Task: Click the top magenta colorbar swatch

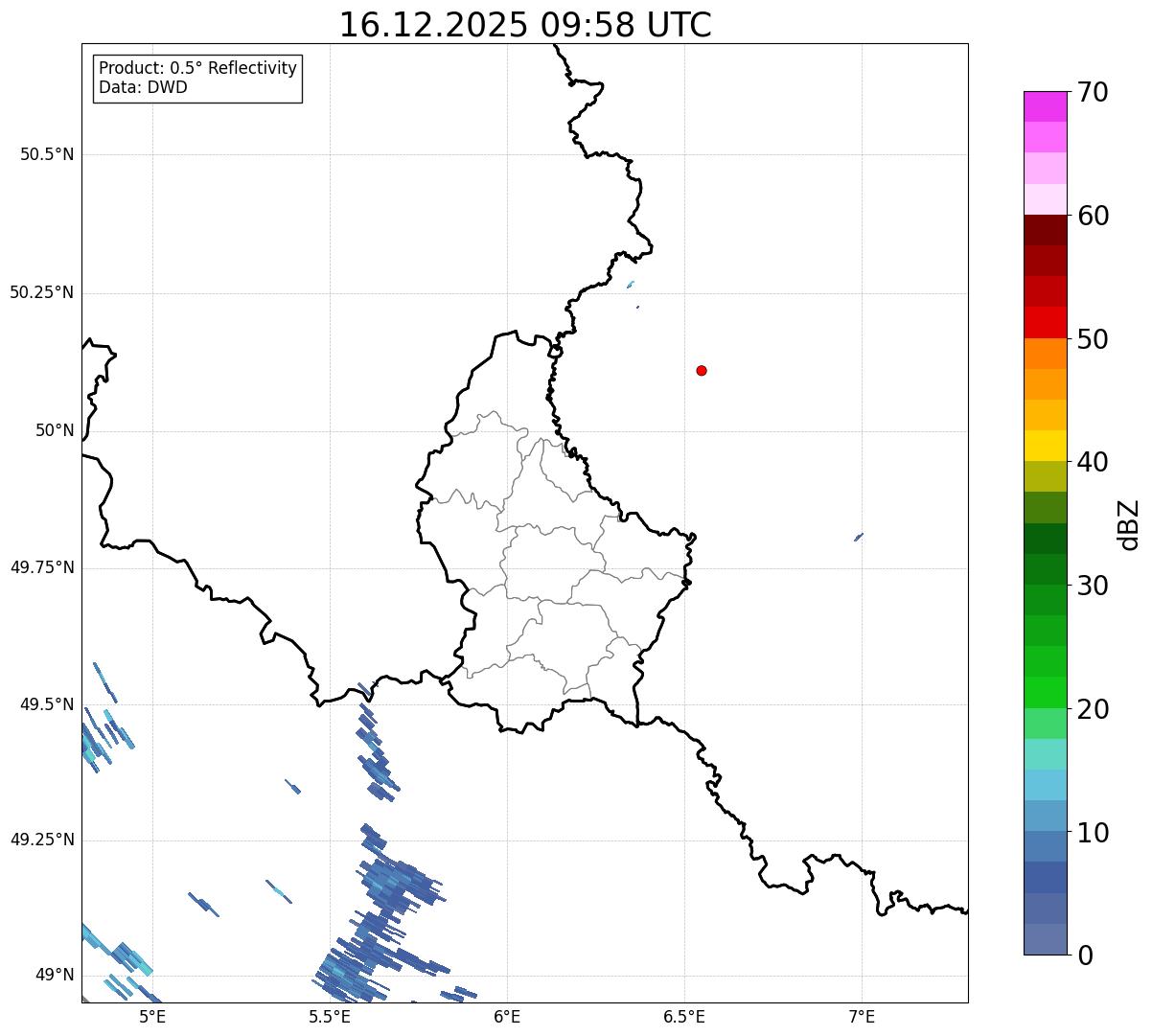Action: tap(1045, 106)
